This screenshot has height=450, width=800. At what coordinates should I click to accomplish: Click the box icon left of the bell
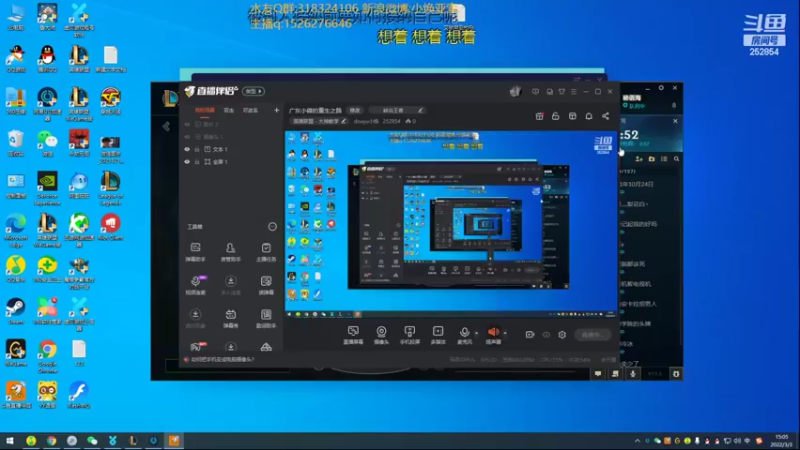[x=572, y=116]
